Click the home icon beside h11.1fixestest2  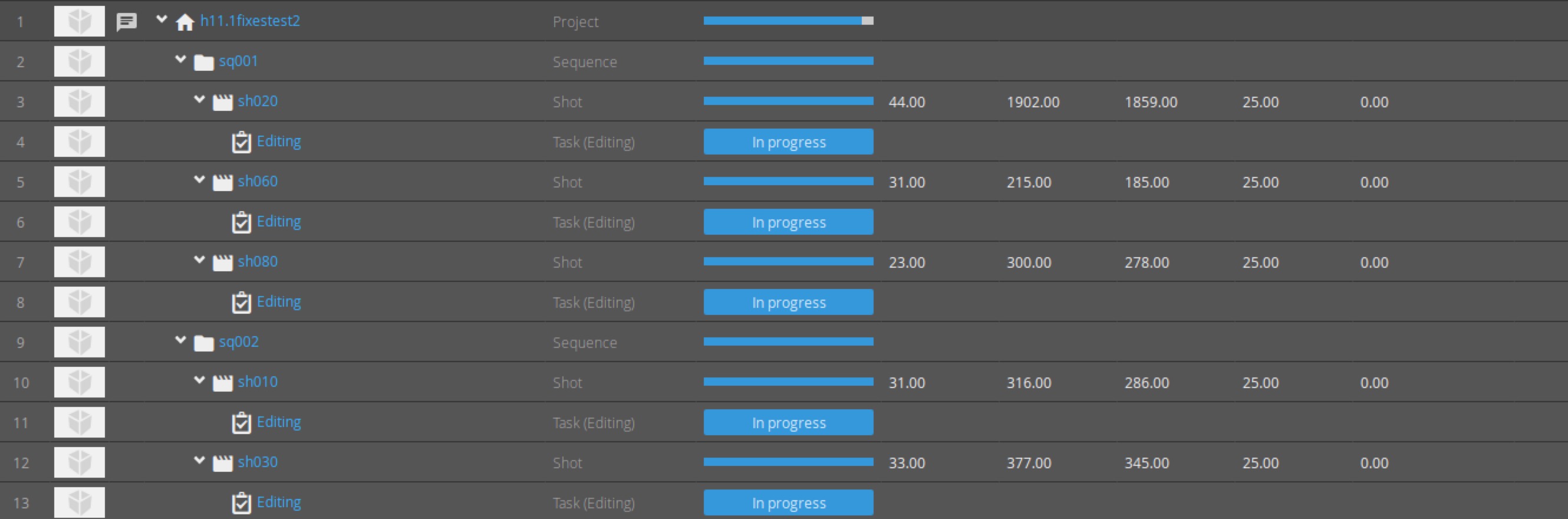185,22
